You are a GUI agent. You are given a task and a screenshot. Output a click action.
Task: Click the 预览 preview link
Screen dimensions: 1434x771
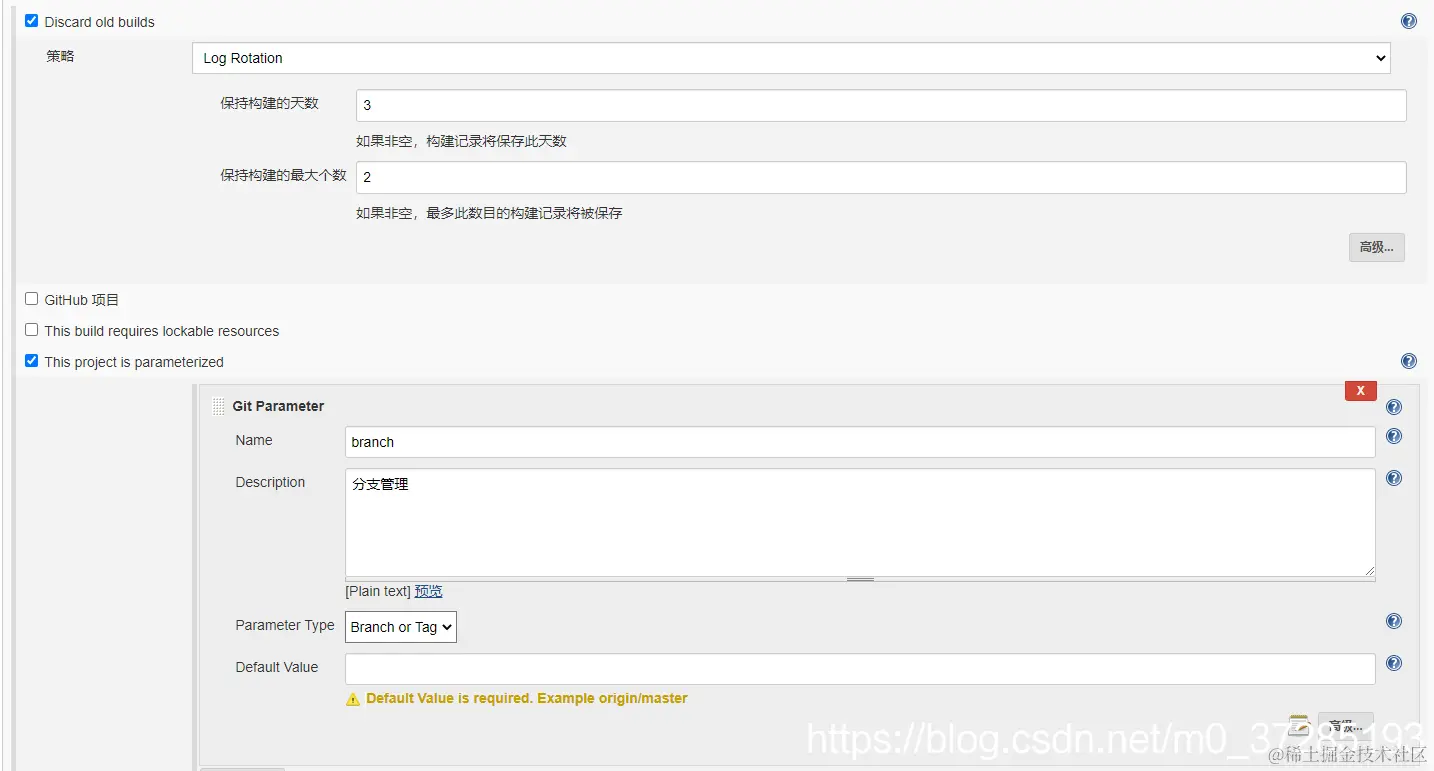[x=428, y=591]
